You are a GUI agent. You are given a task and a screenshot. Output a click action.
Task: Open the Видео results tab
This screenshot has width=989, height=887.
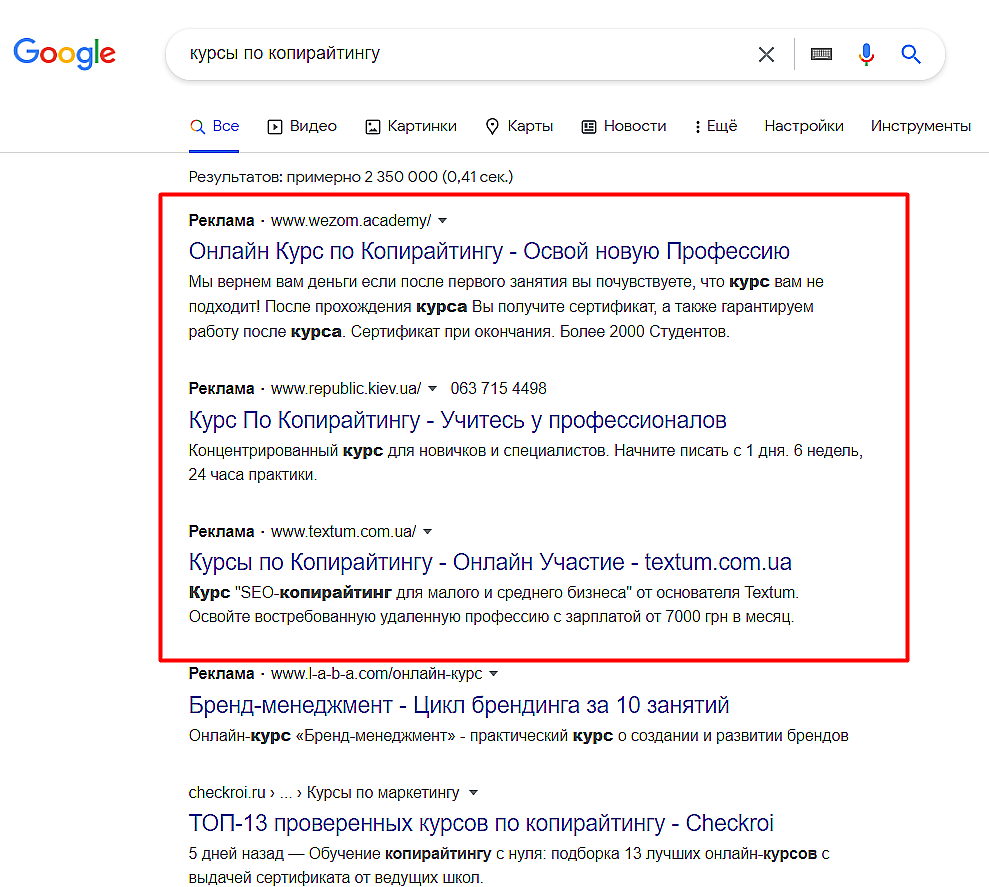302,126
